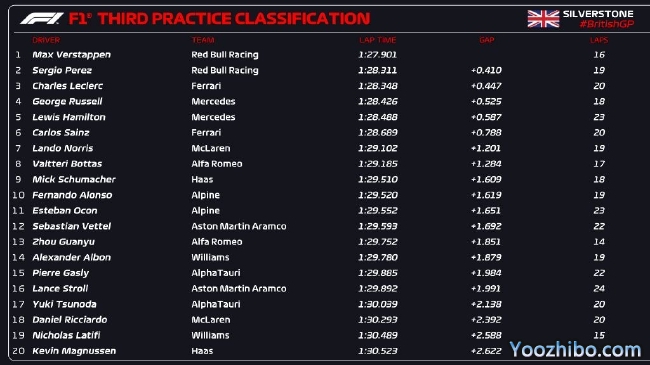This screenshot has width=650, height=365.
Task: Click the British flag icon
Action: coord(543,19)
